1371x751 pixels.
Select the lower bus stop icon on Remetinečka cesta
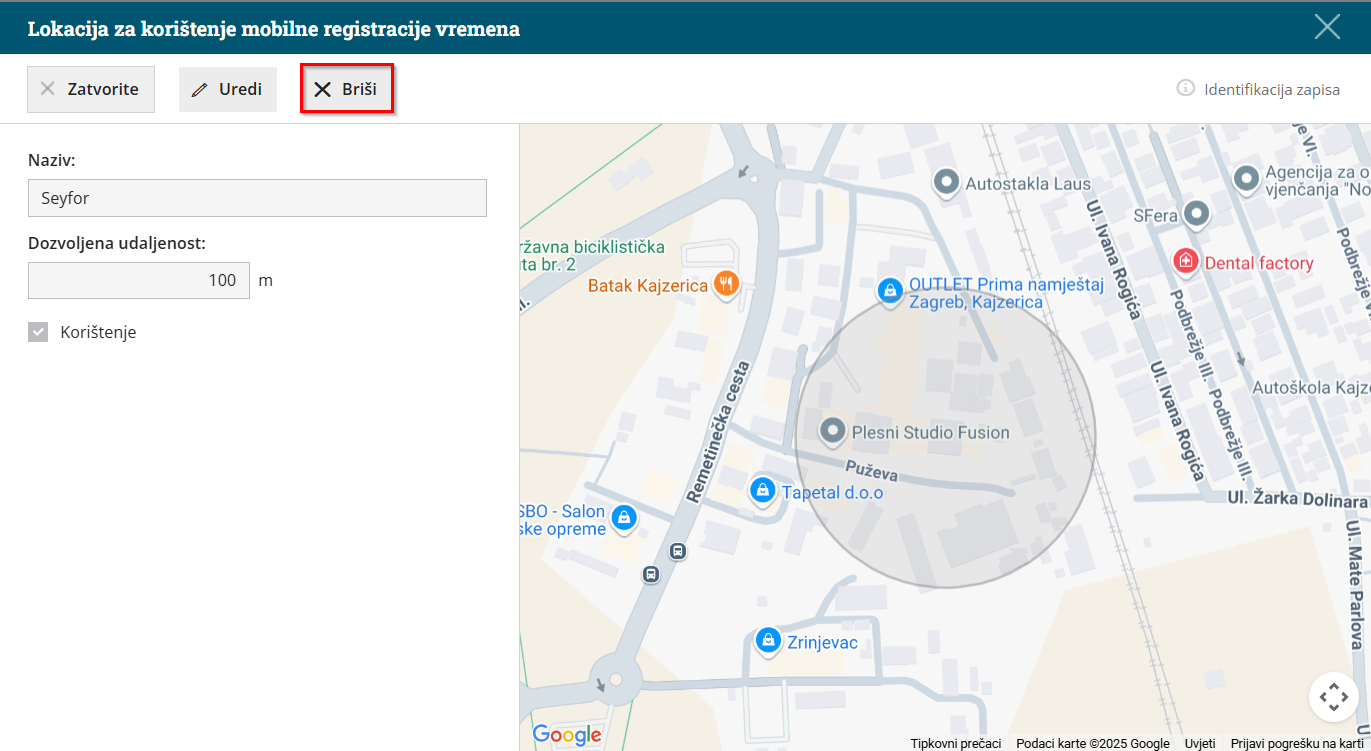pos(651,574)
